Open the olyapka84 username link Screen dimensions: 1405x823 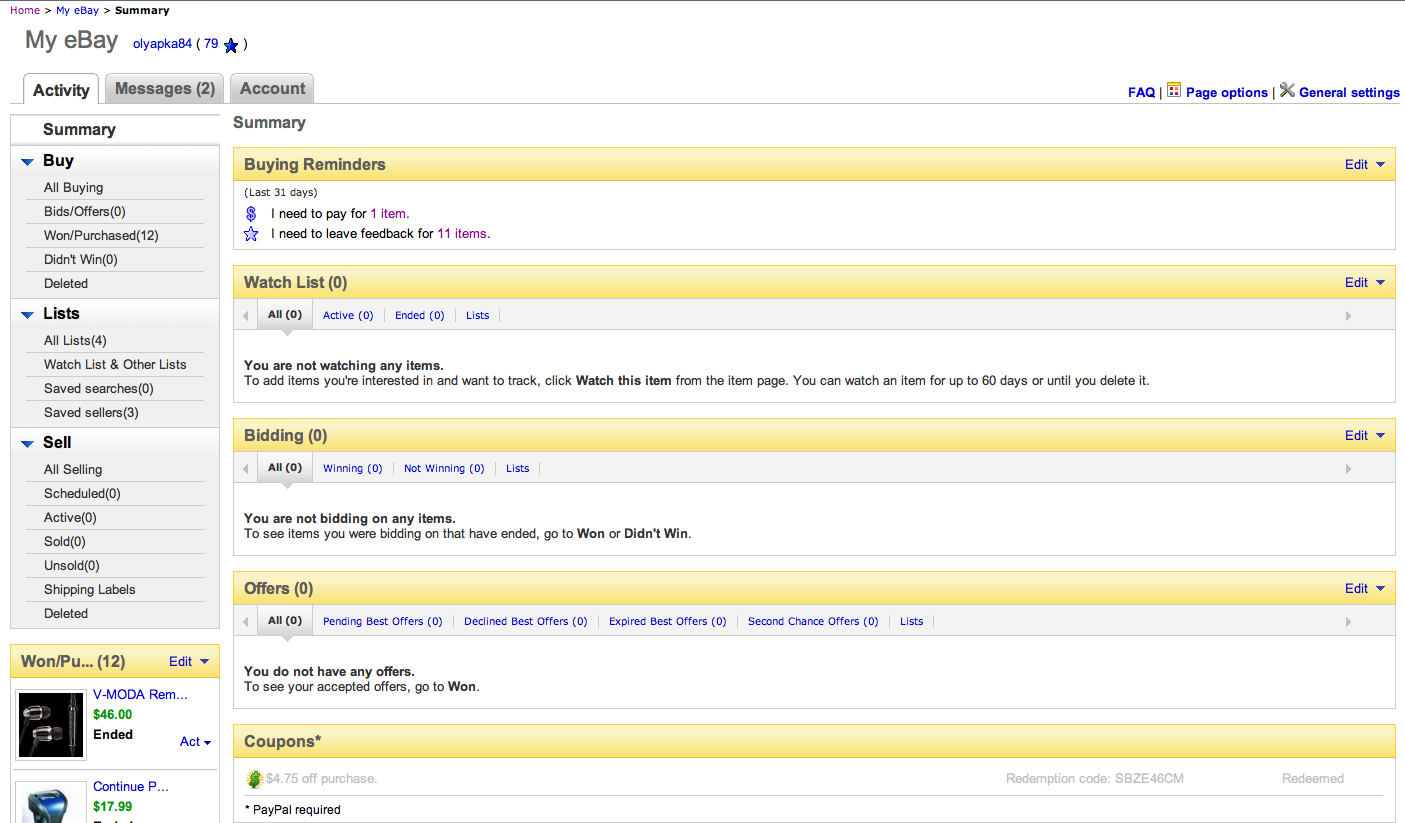pos(162,44)
